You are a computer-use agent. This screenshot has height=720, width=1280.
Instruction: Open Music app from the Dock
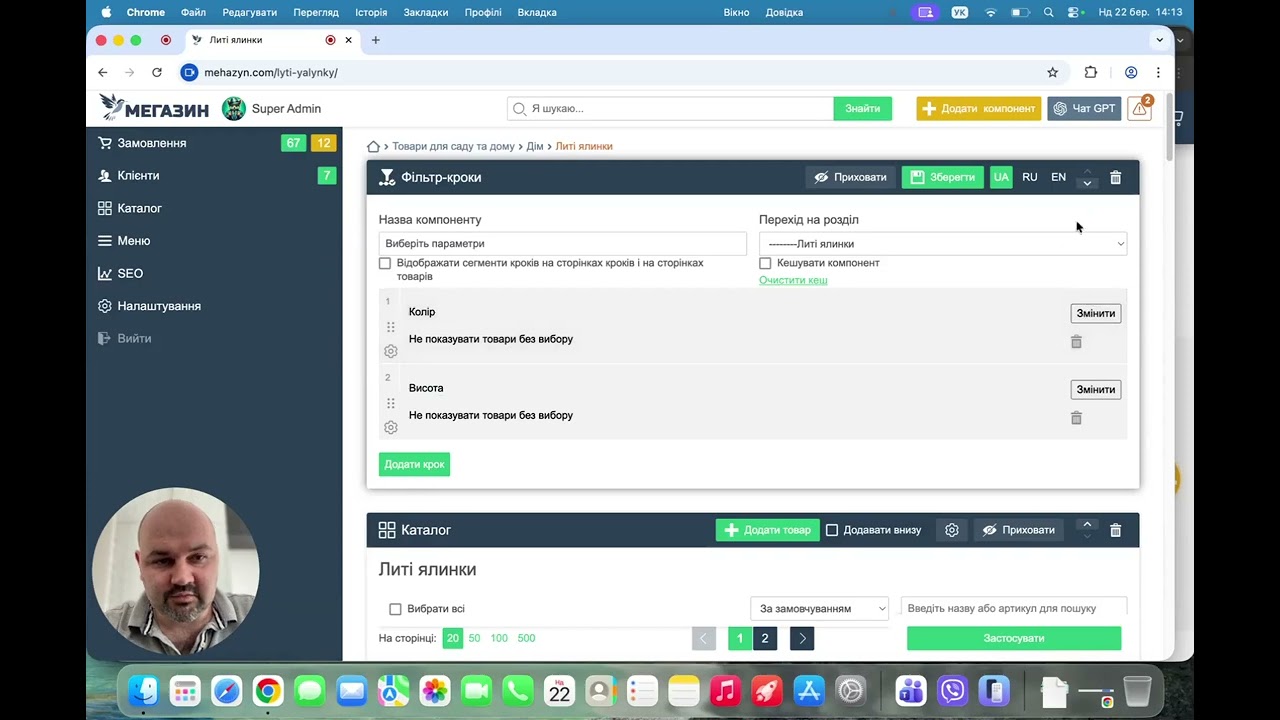click(x=725, y=691)
